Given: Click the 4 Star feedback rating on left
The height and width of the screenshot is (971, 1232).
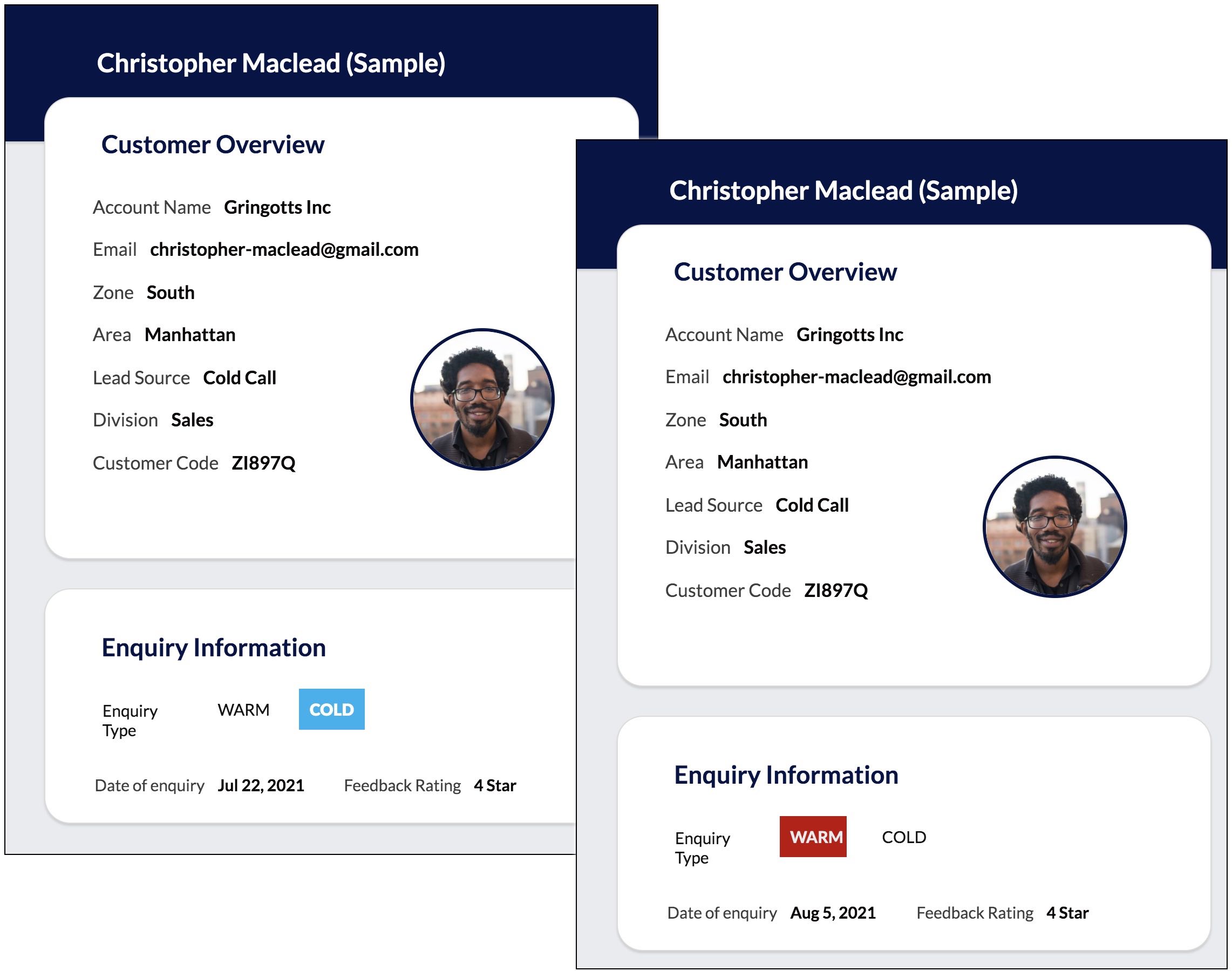Looking at the screenshot, I should click(495, 785).
